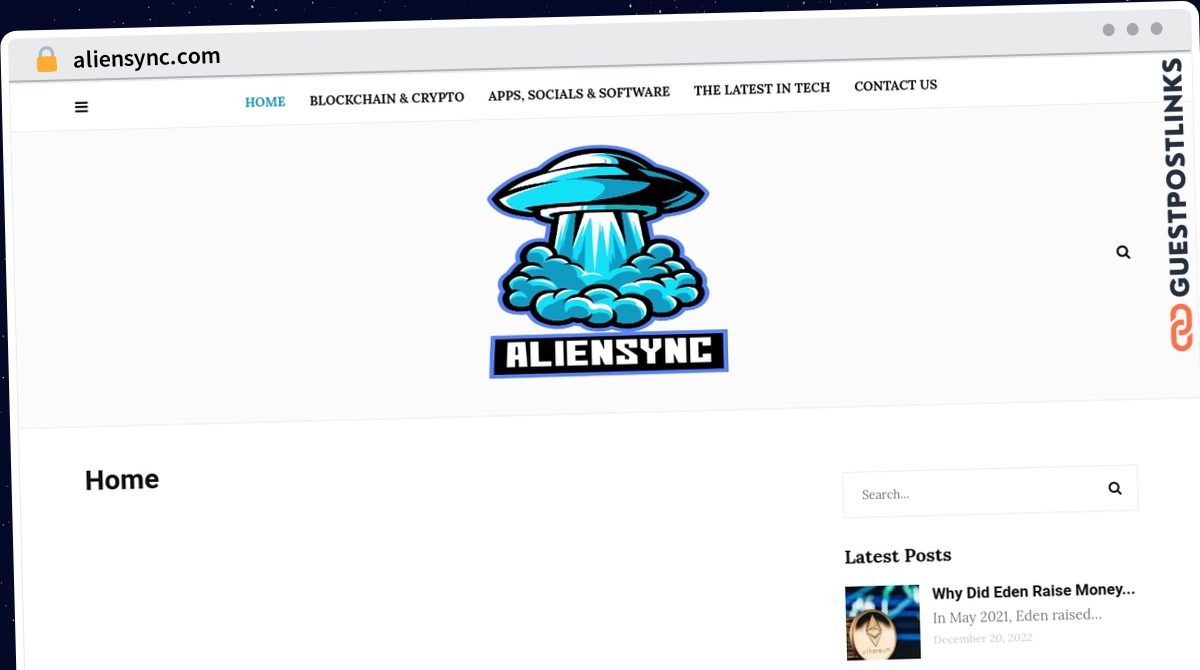Click the AlienSync UFO logo

(608, 262)
